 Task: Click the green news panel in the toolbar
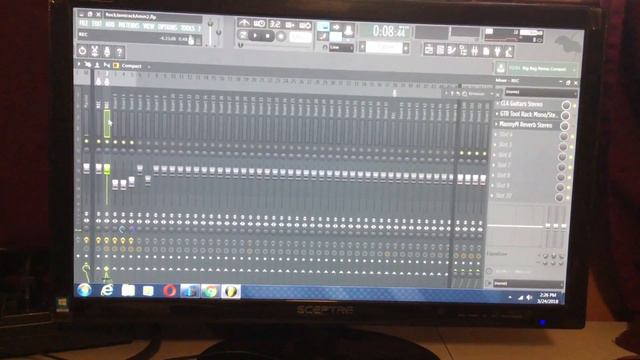542,69
